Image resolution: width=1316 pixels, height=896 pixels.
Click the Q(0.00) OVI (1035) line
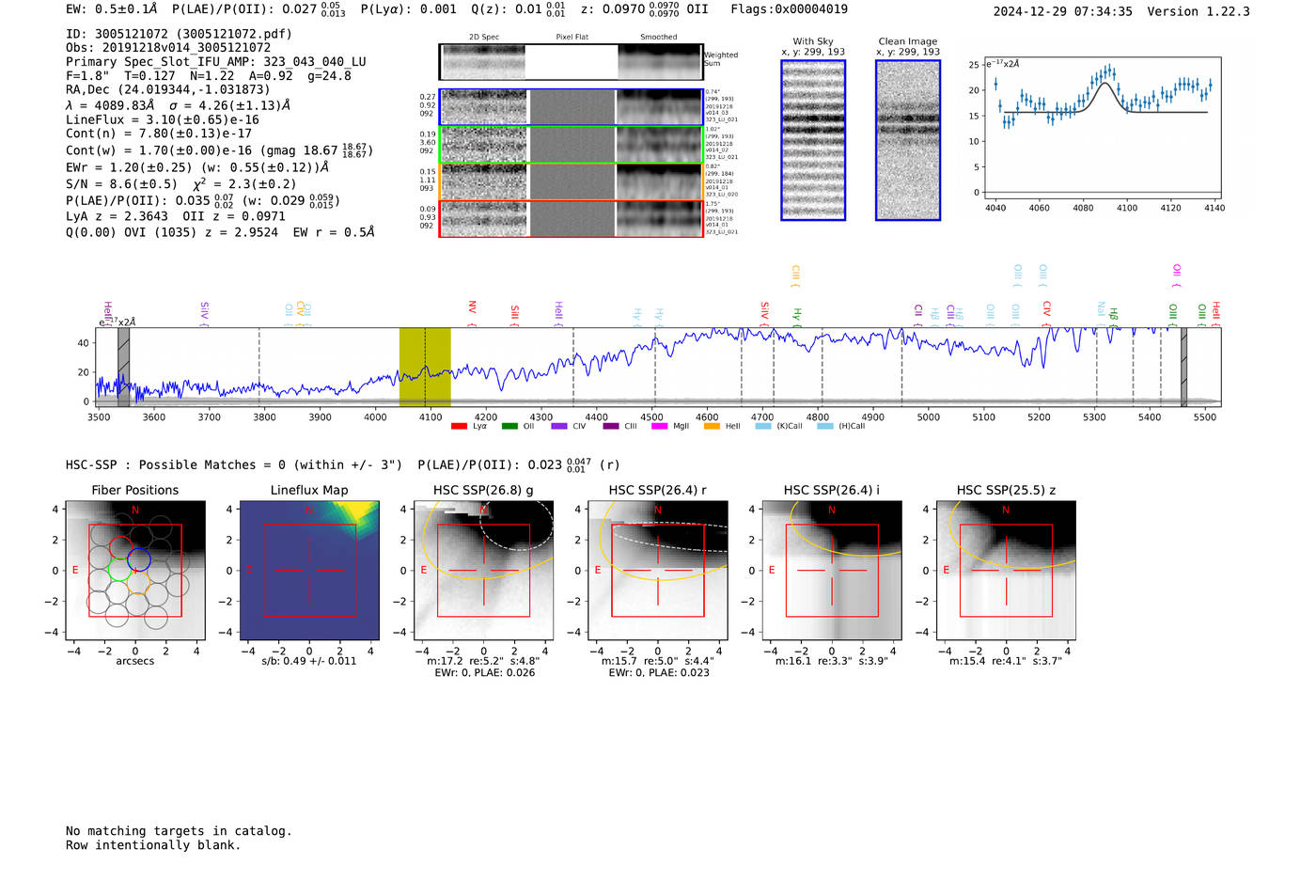220,232
